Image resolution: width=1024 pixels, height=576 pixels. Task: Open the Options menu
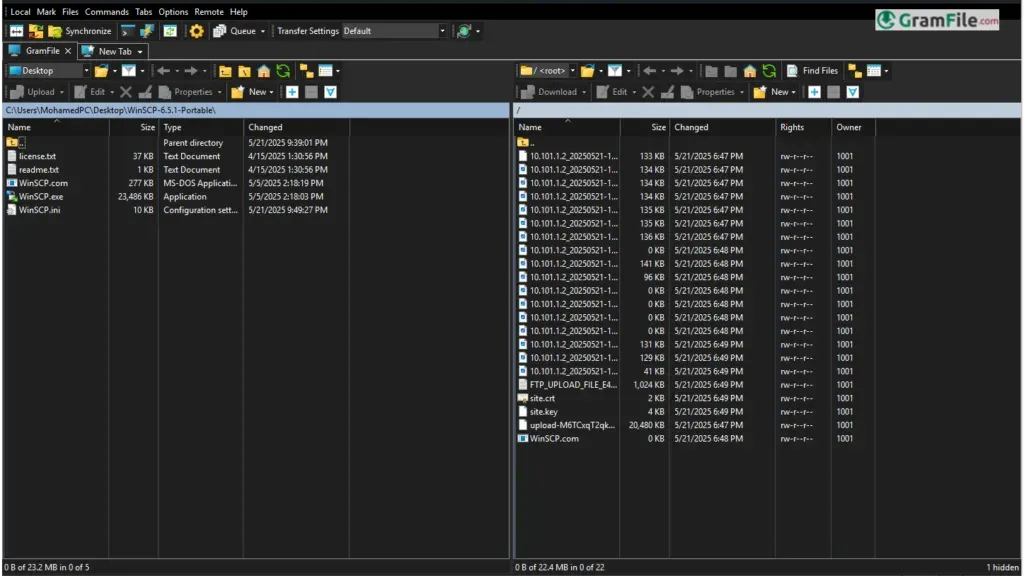coord(173,12)
